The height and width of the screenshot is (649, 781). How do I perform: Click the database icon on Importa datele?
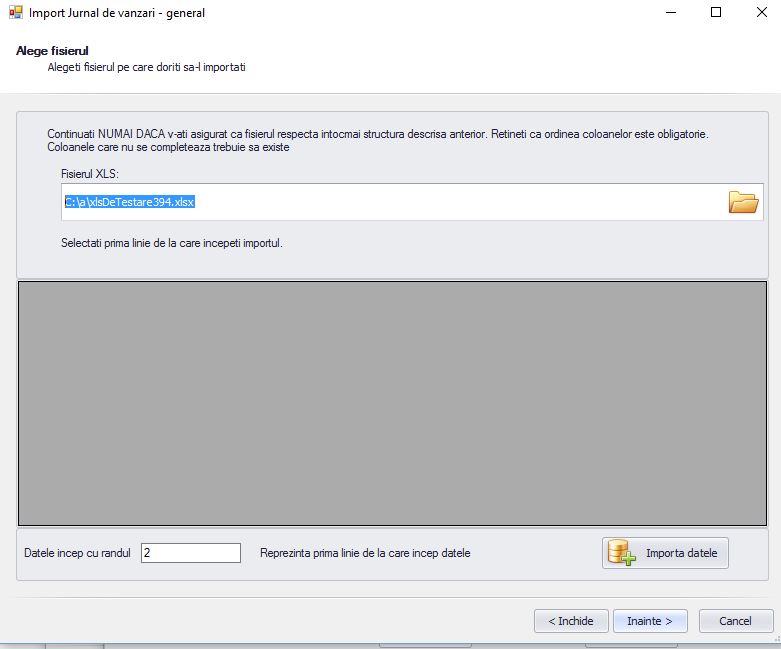pyautogui.click(x=622, y=553)
